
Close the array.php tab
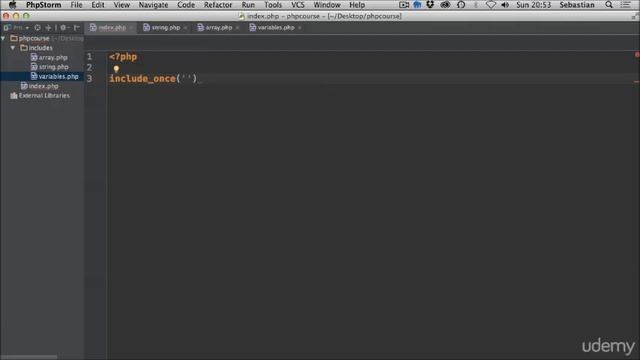(237, 28)
